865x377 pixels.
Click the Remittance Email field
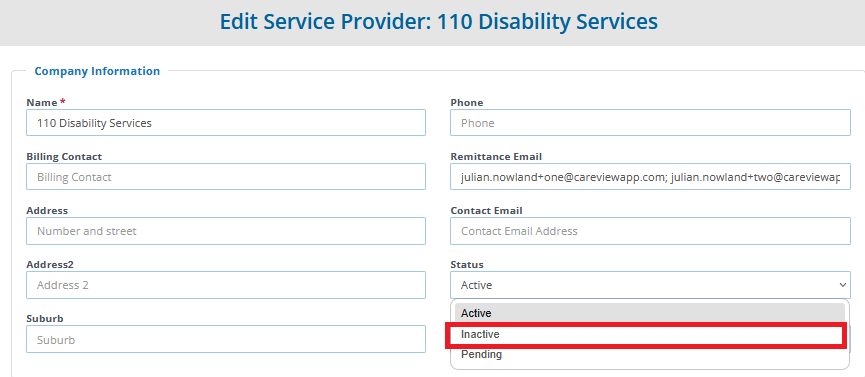point(650,177)
